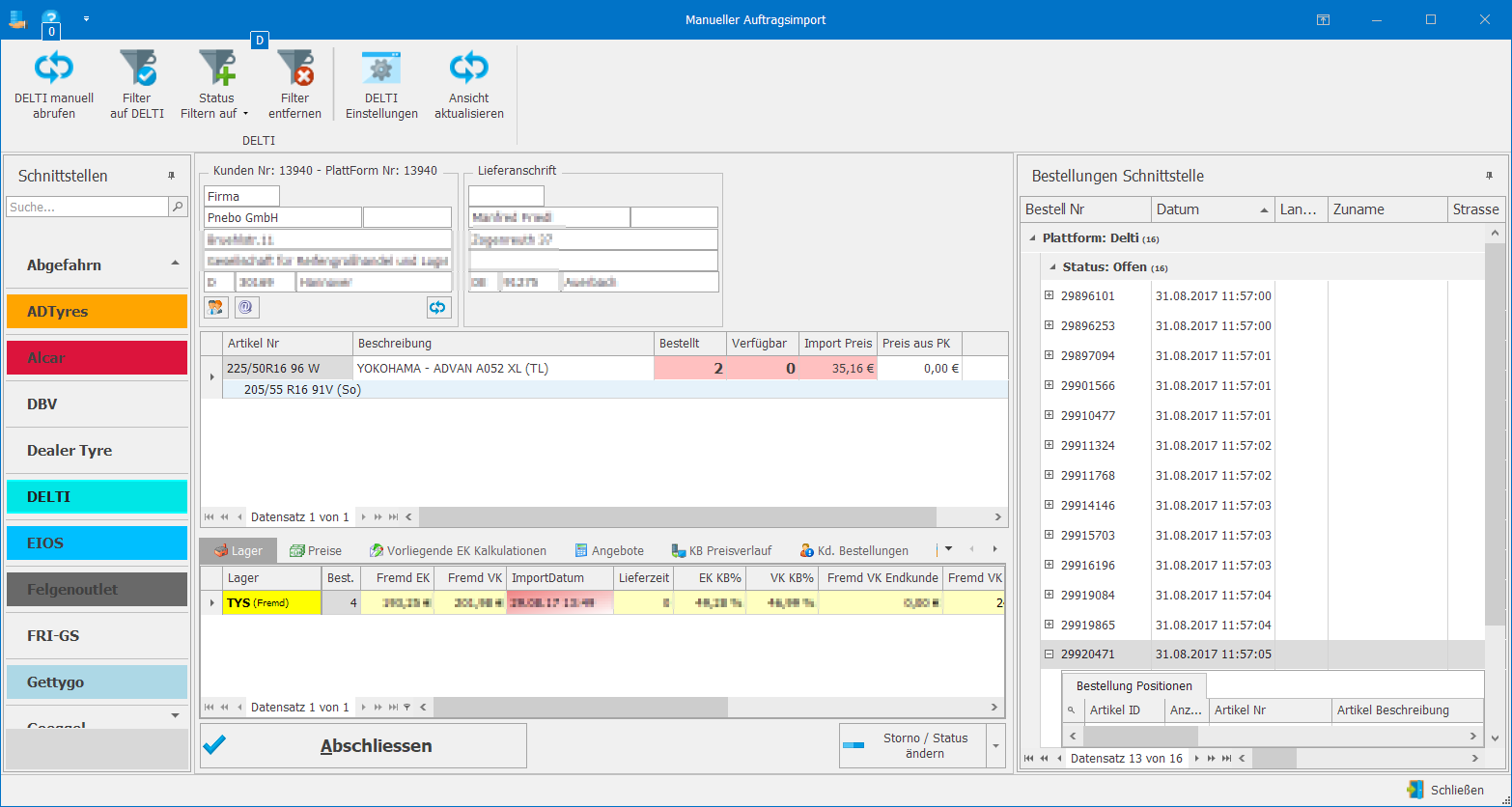1512x807 pixels.
Task: Select the DELTI interface
Action: 97,497
